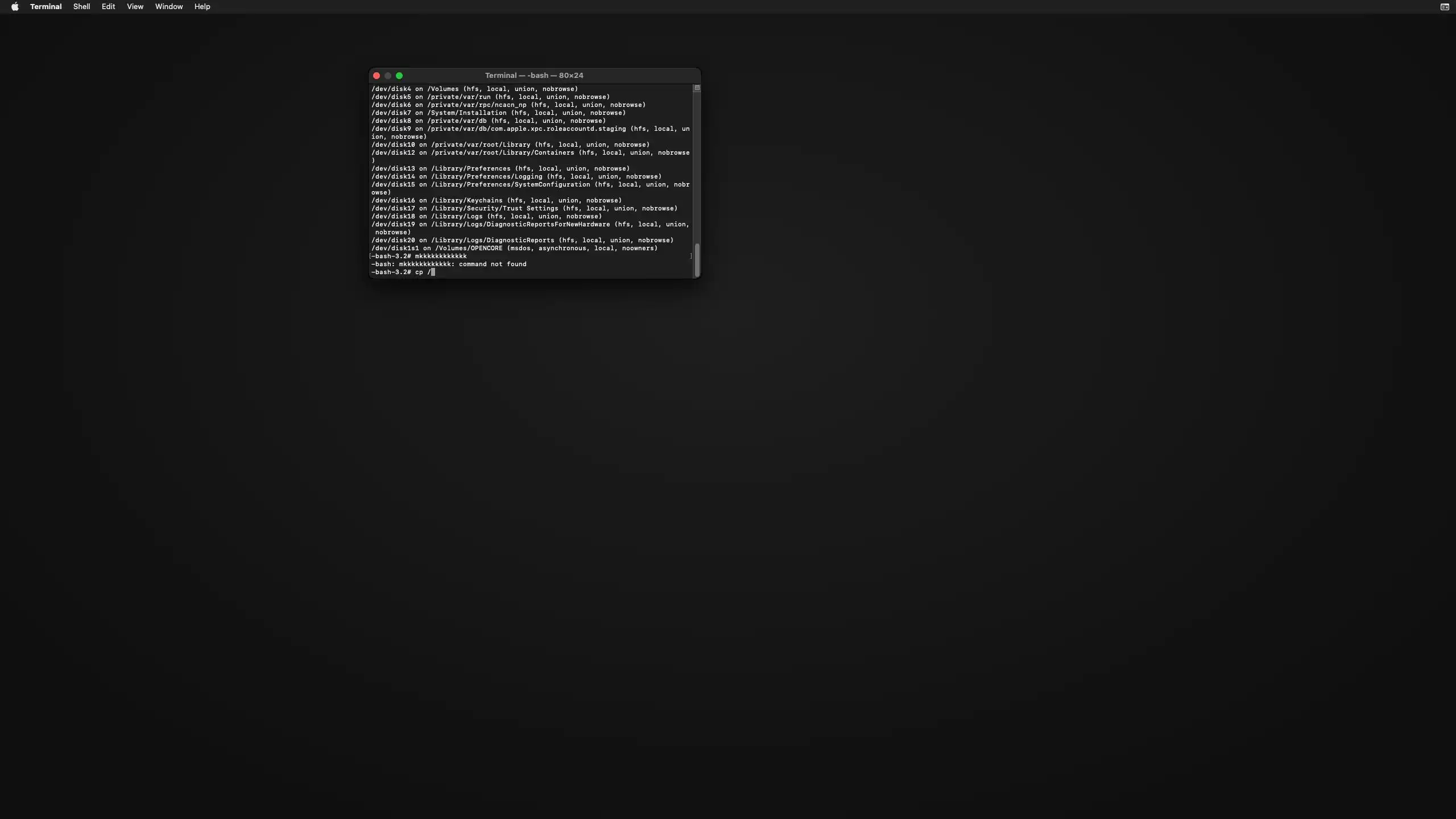
Task: Open the Window menu
Action: pos(169,7)
